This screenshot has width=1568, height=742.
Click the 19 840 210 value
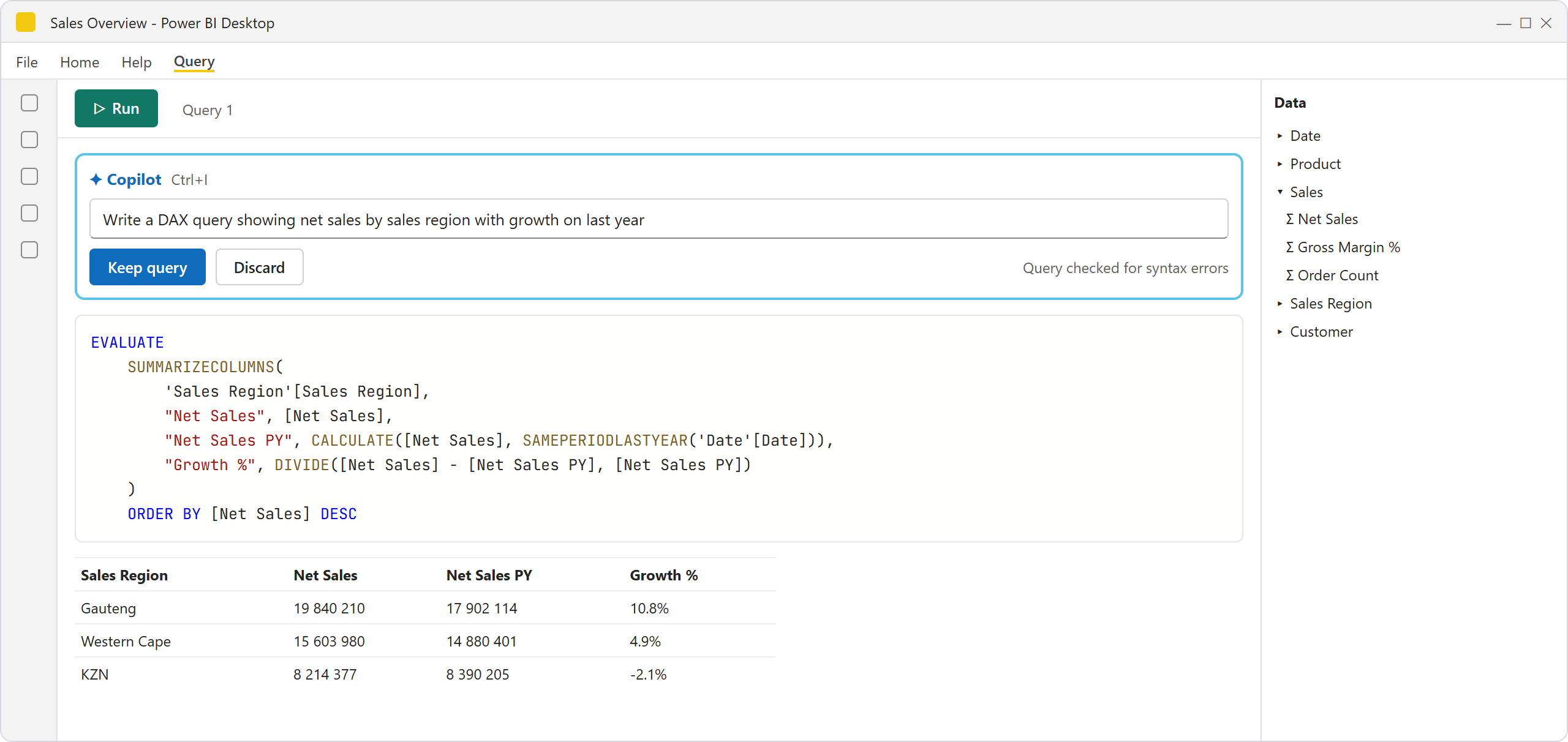tap(329, 609)
